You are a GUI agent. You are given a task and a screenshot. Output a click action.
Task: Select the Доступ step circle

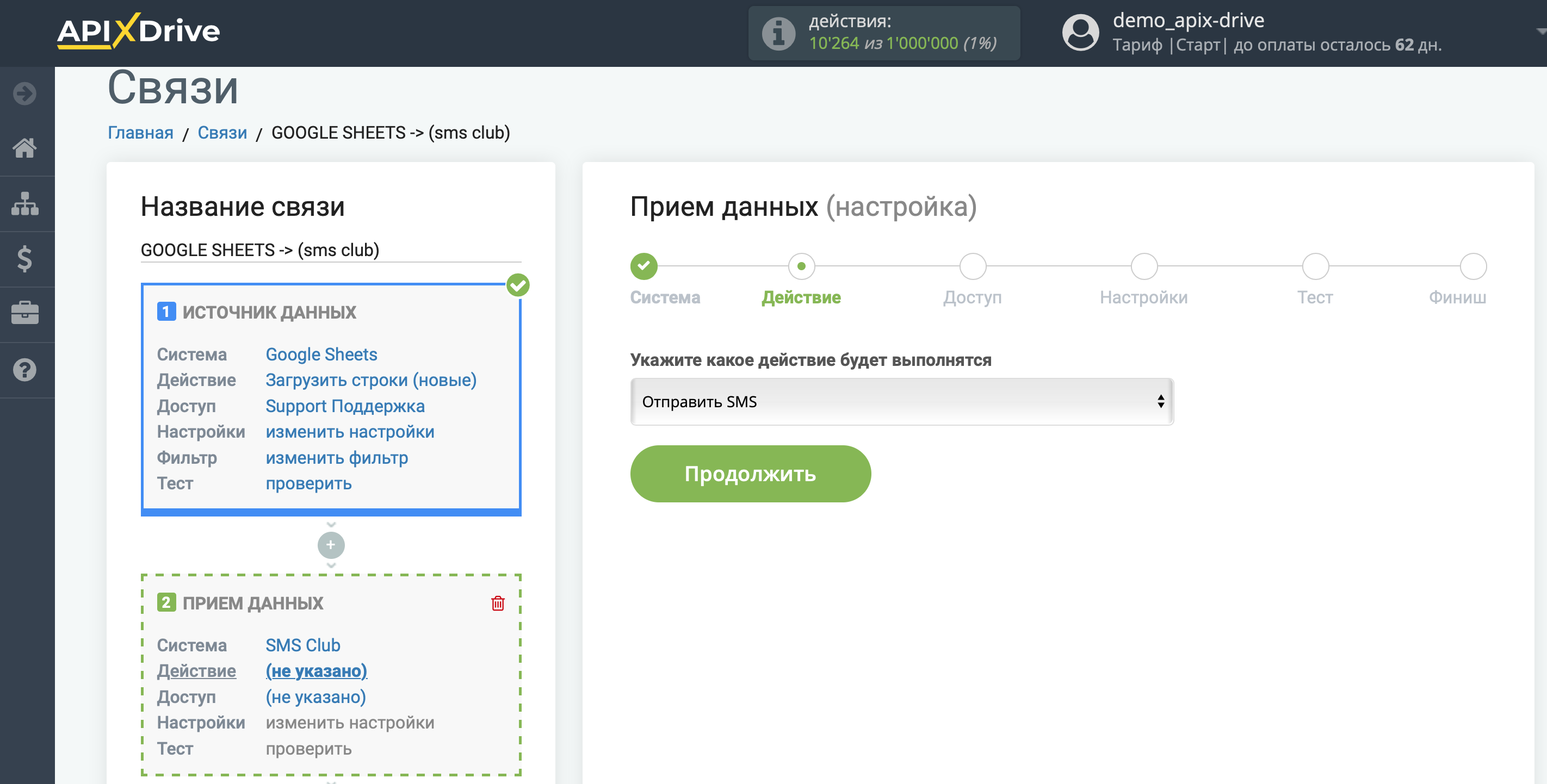[x=973, y=266]
